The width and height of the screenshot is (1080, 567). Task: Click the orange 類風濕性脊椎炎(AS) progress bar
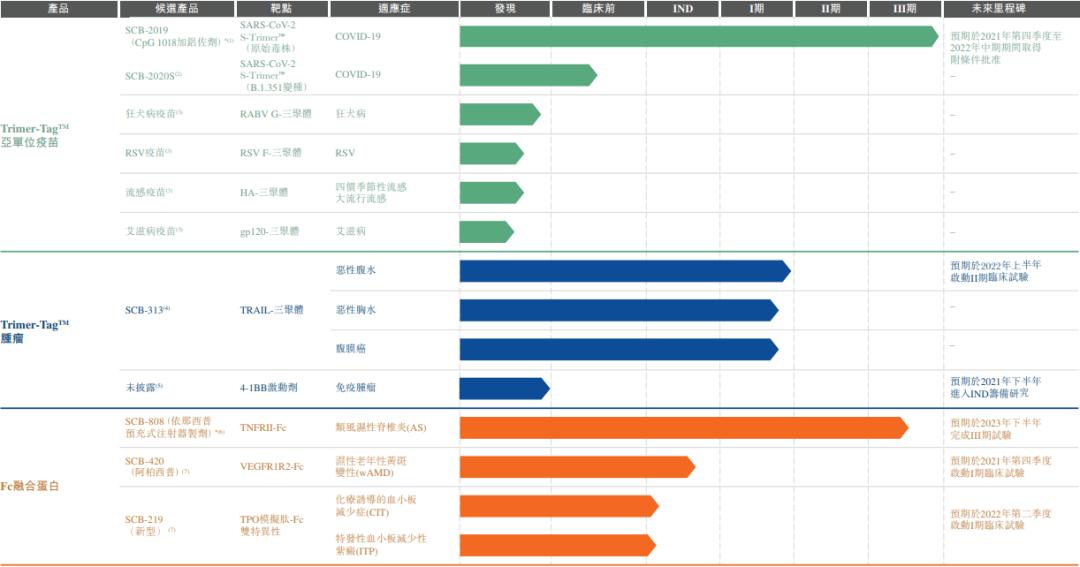point(683,428)
